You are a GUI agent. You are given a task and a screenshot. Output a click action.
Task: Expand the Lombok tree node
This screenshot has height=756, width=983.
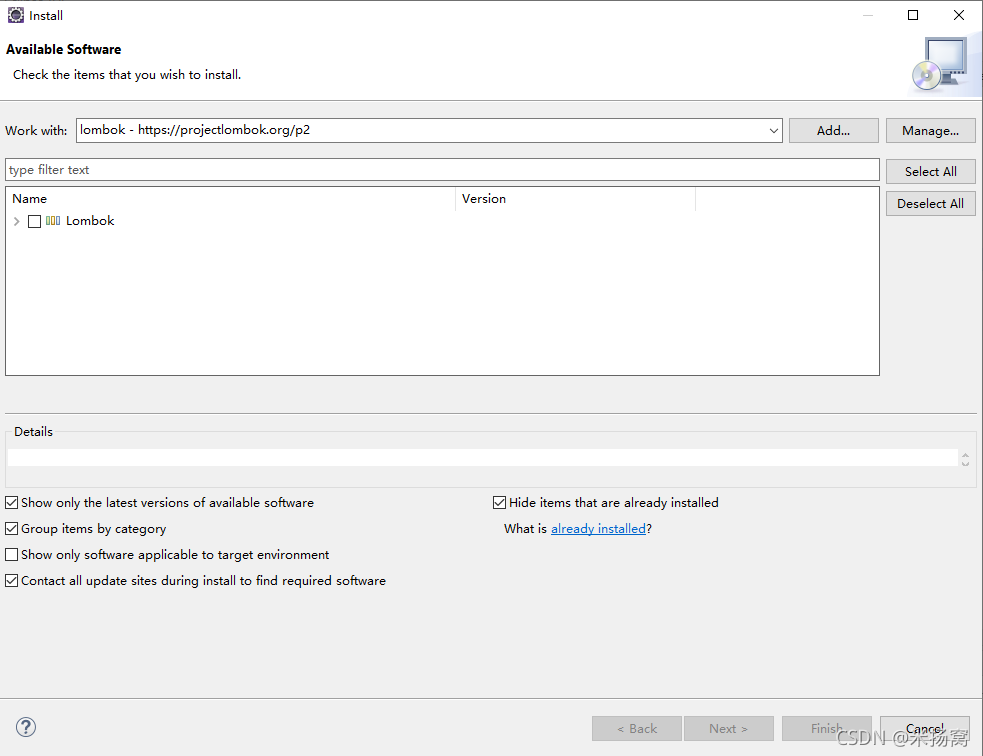(x=16, y=221)
